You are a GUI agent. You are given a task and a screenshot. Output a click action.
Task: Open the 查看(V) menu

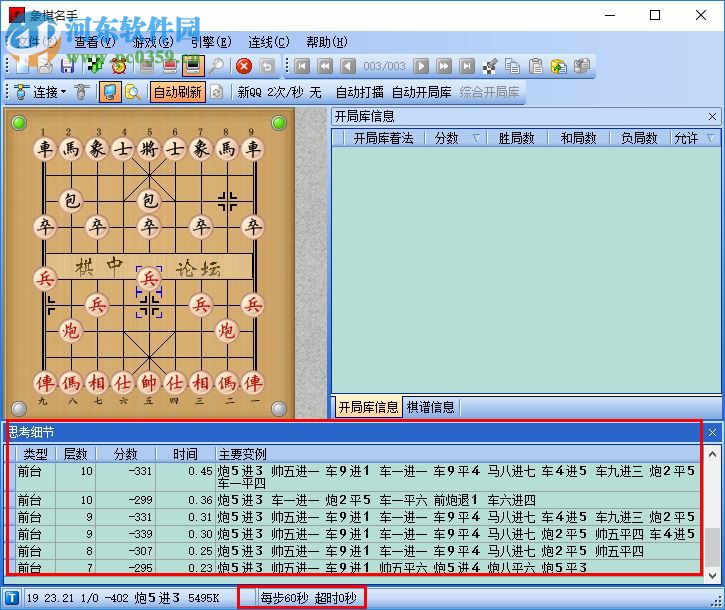pos(94,42)
